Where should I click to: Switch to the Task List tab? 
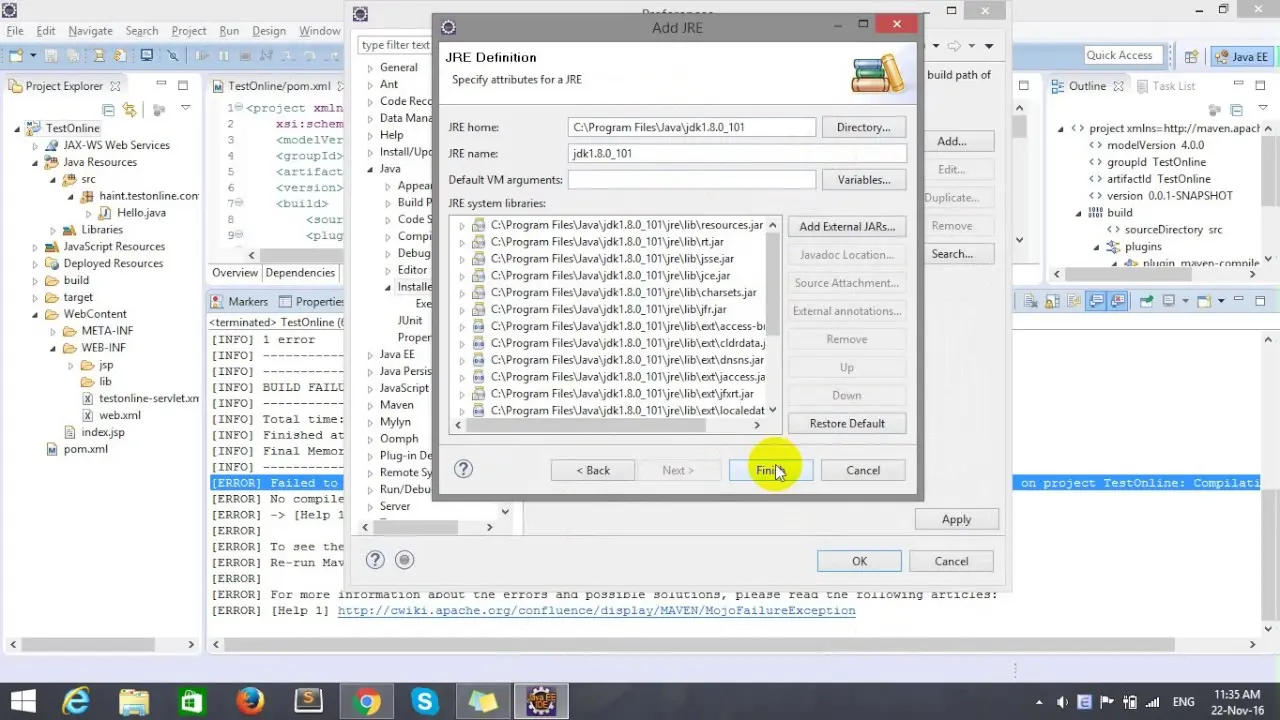point(1164,86)
